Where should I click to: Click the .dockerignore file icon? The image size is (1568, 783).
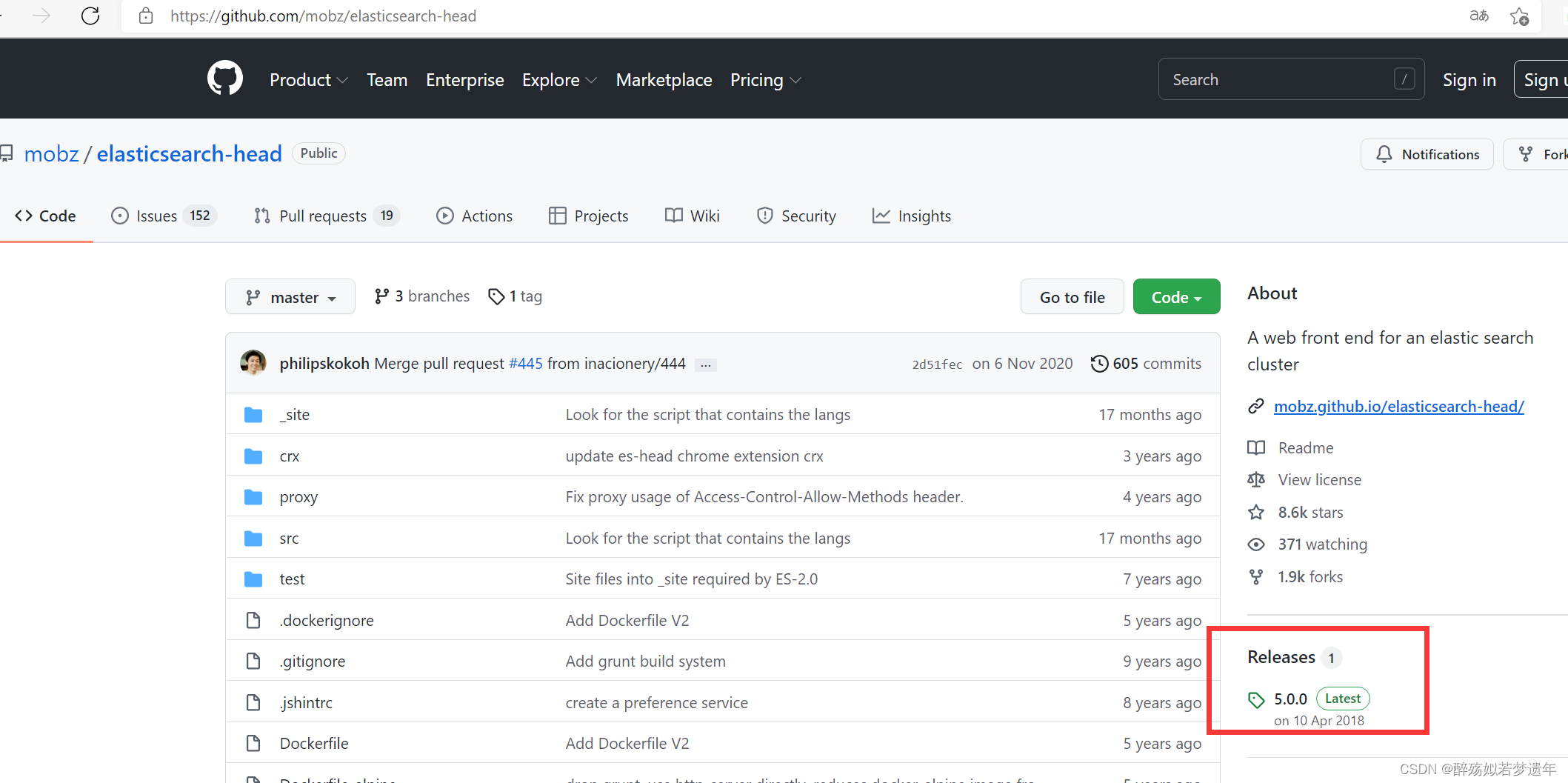click(253, 620)
